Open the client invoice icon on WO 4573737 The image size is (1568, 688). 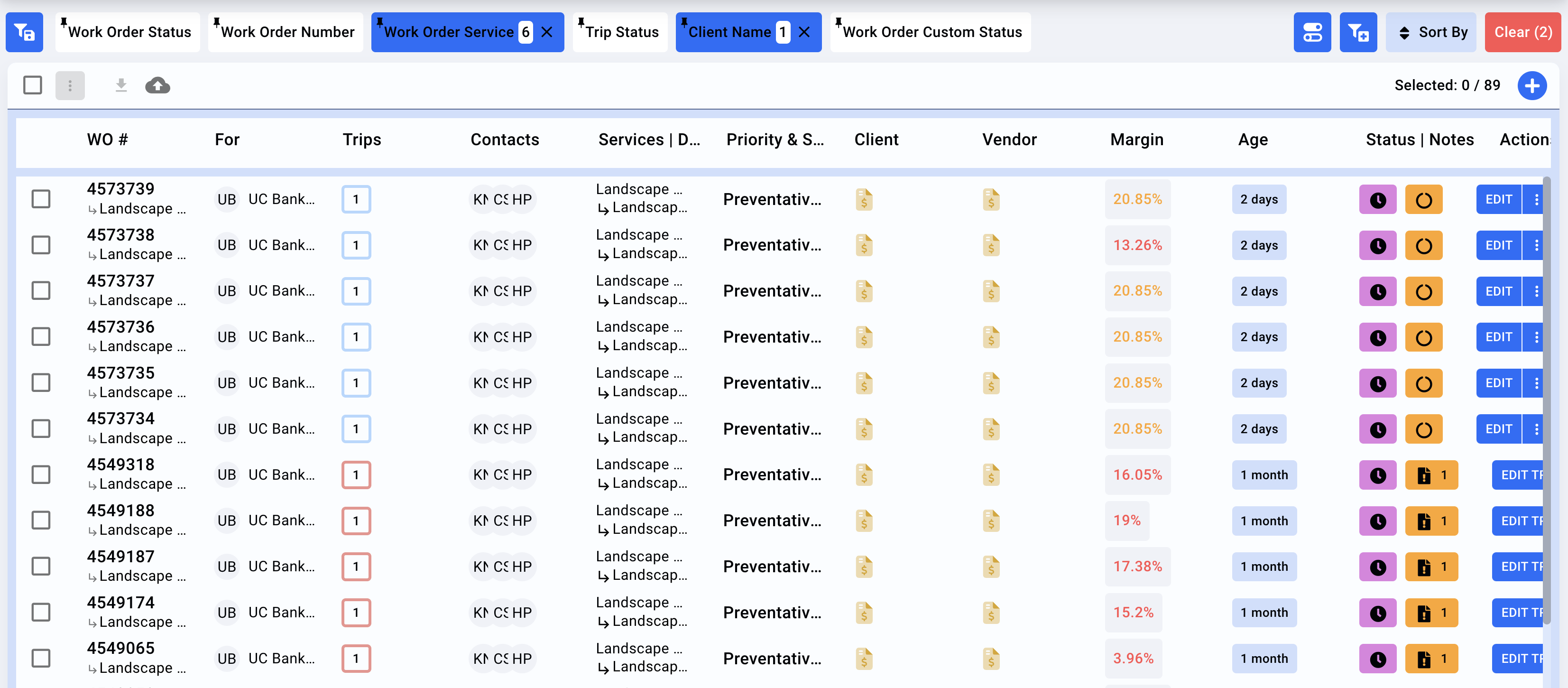864,291
